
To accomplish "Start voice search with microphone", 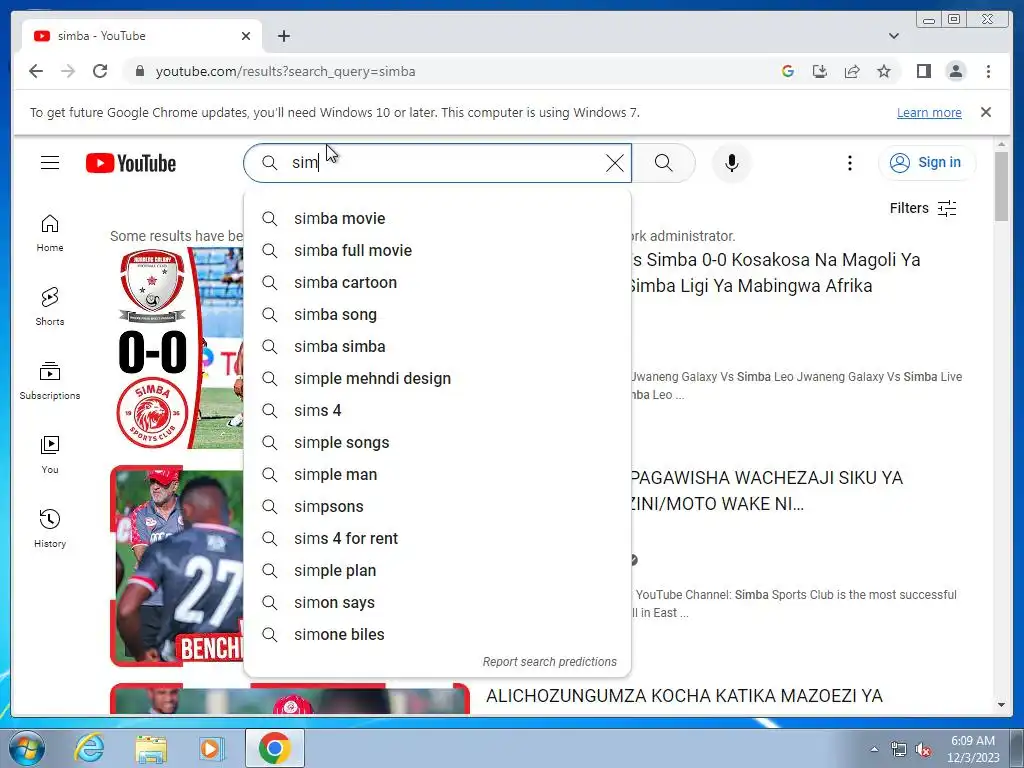I will point(731,163).
